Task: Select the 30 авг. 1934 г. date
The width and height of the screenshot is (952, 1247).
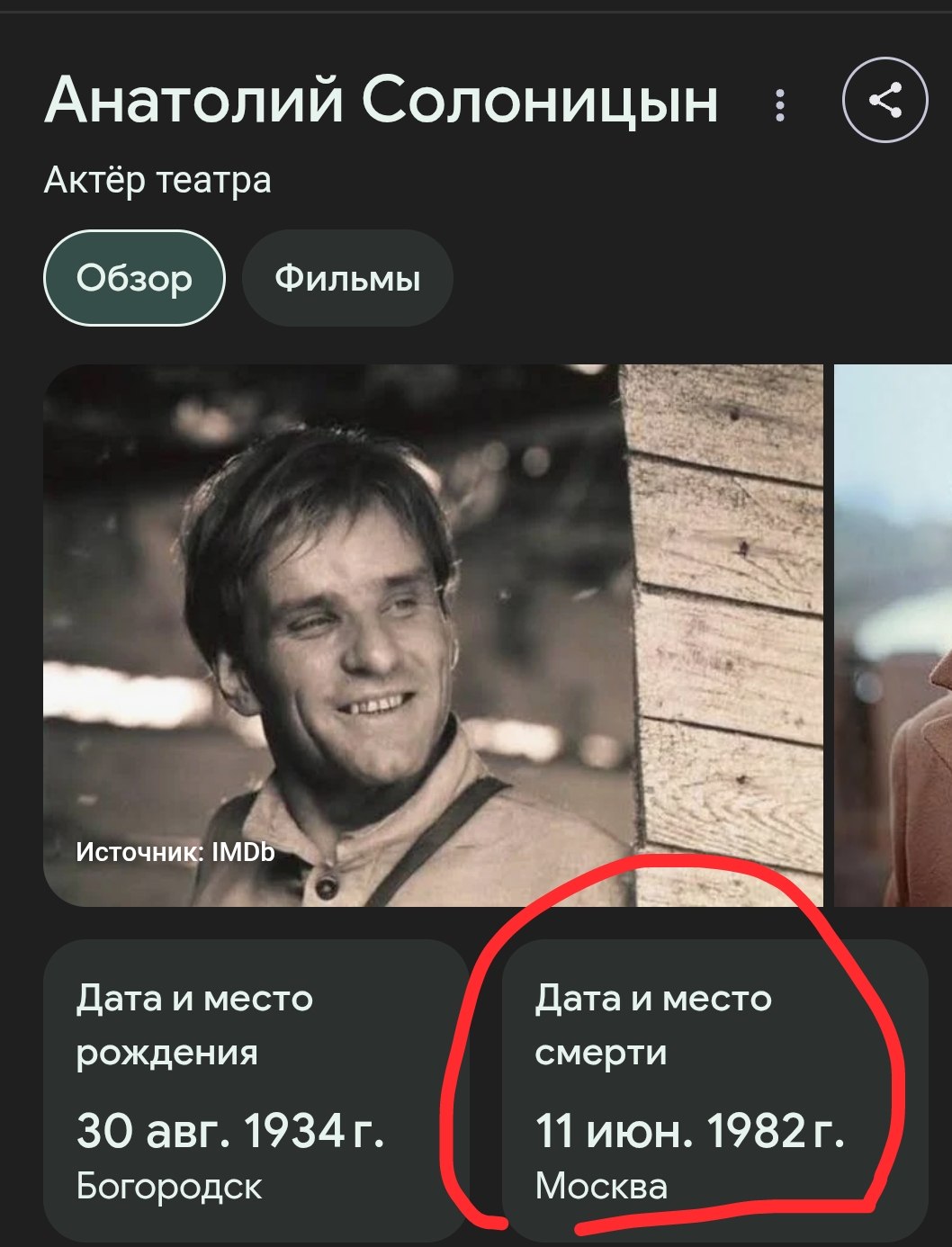Action: coord(230,1131)
